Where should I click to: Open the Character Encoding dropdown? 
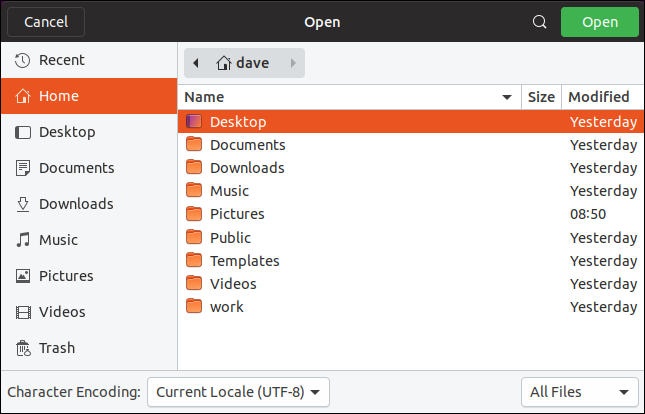(238, 392)
